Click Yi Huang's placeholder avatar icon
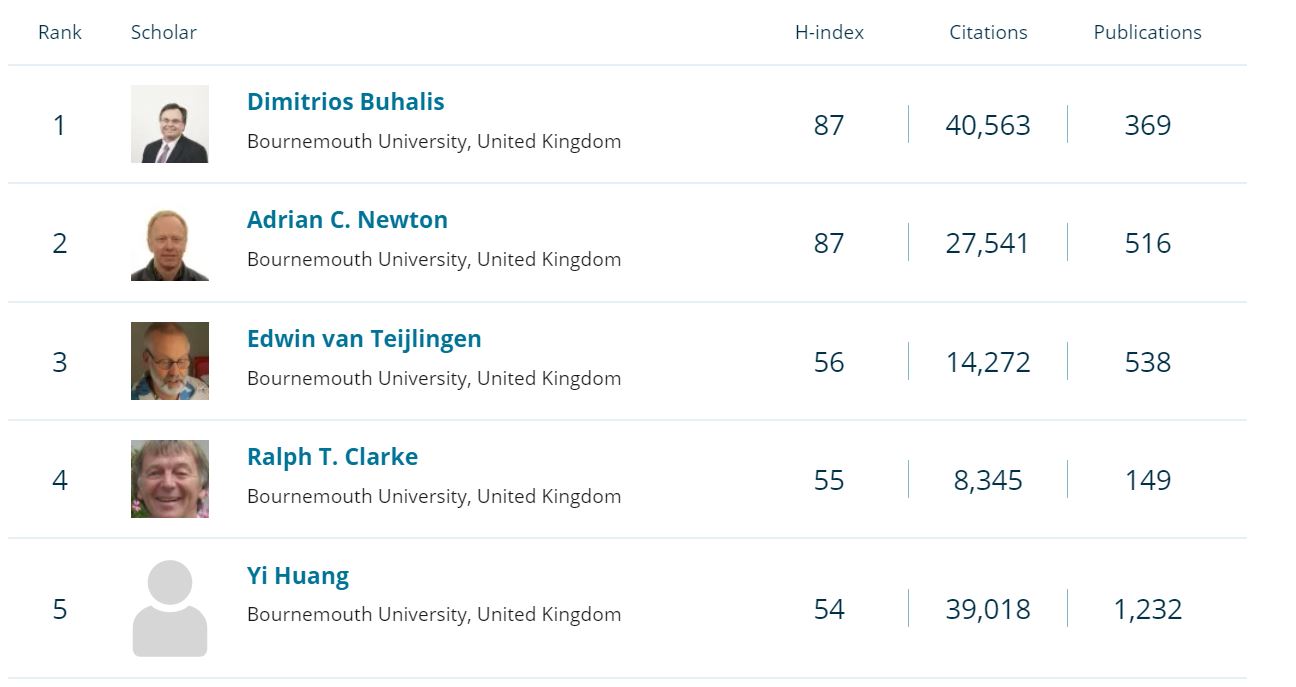This screenshot has height=687, width=1296. click(170, 608)
